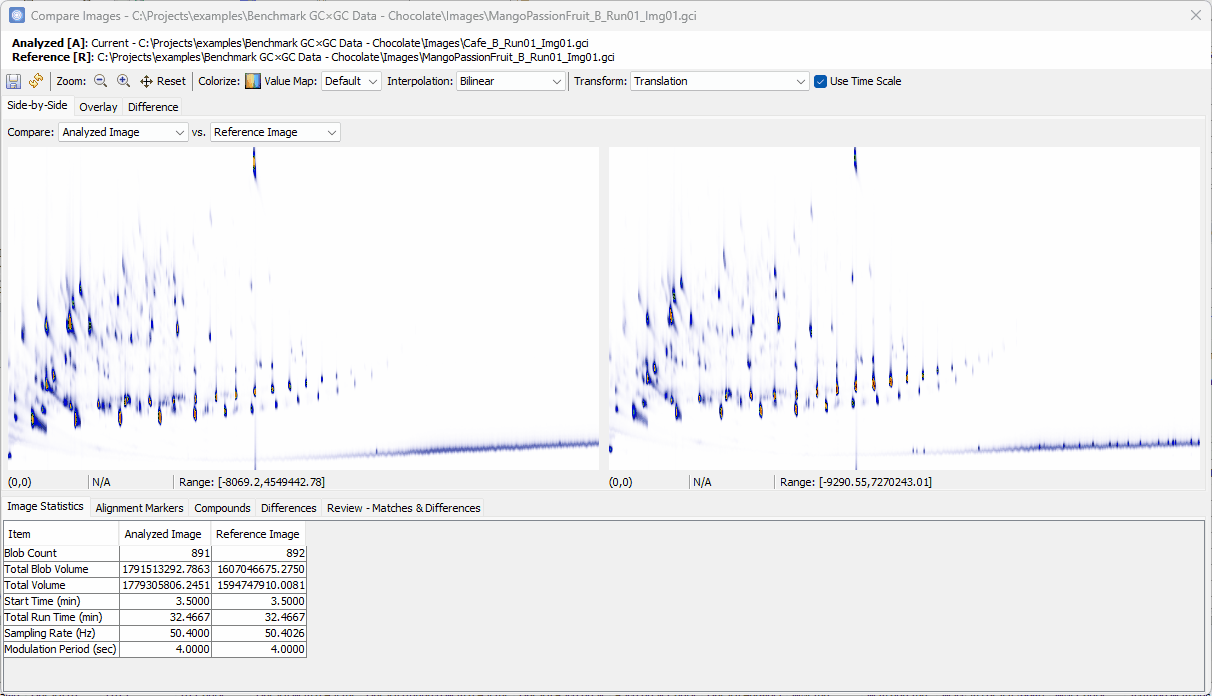Viewport: 1212px width, 696px height.
Task: Switch to the Overlay tab
Action: pos(98,107)
